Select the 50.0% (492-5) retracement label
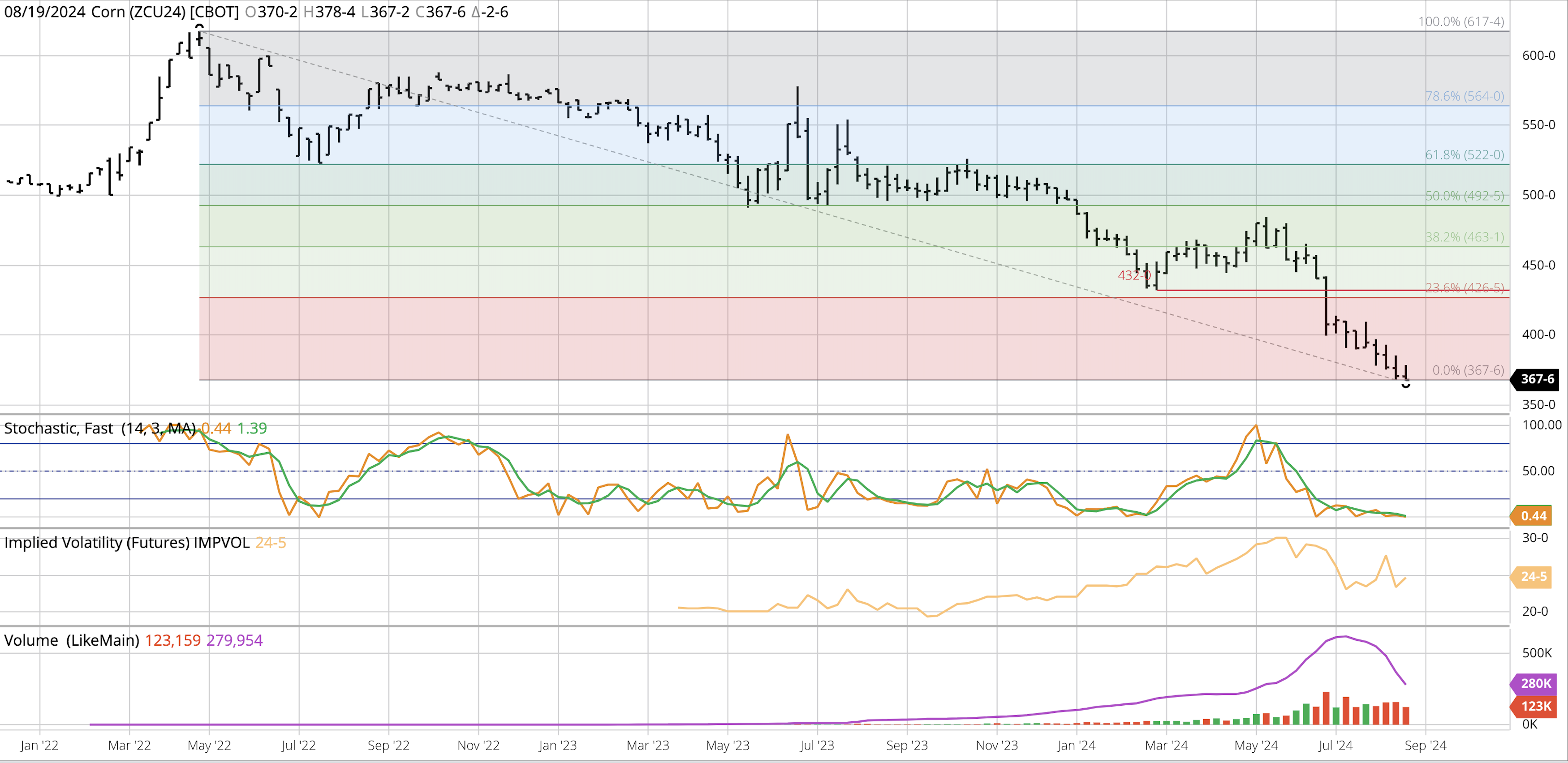The image size is (1568, 763). click(x=1464, y=196)
